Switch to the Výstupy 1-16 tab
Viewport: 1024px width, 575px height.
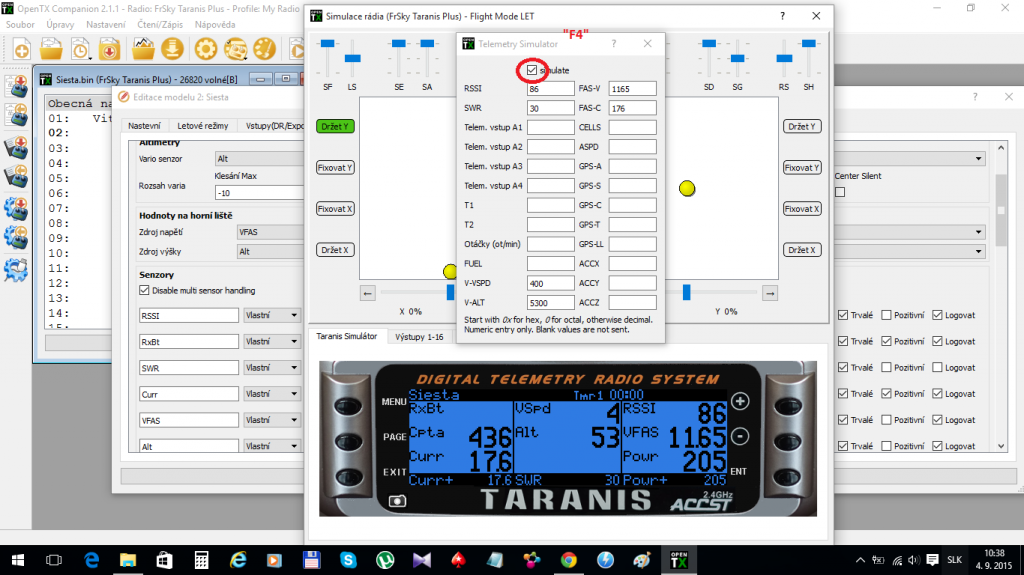click(x=418, y=337)
